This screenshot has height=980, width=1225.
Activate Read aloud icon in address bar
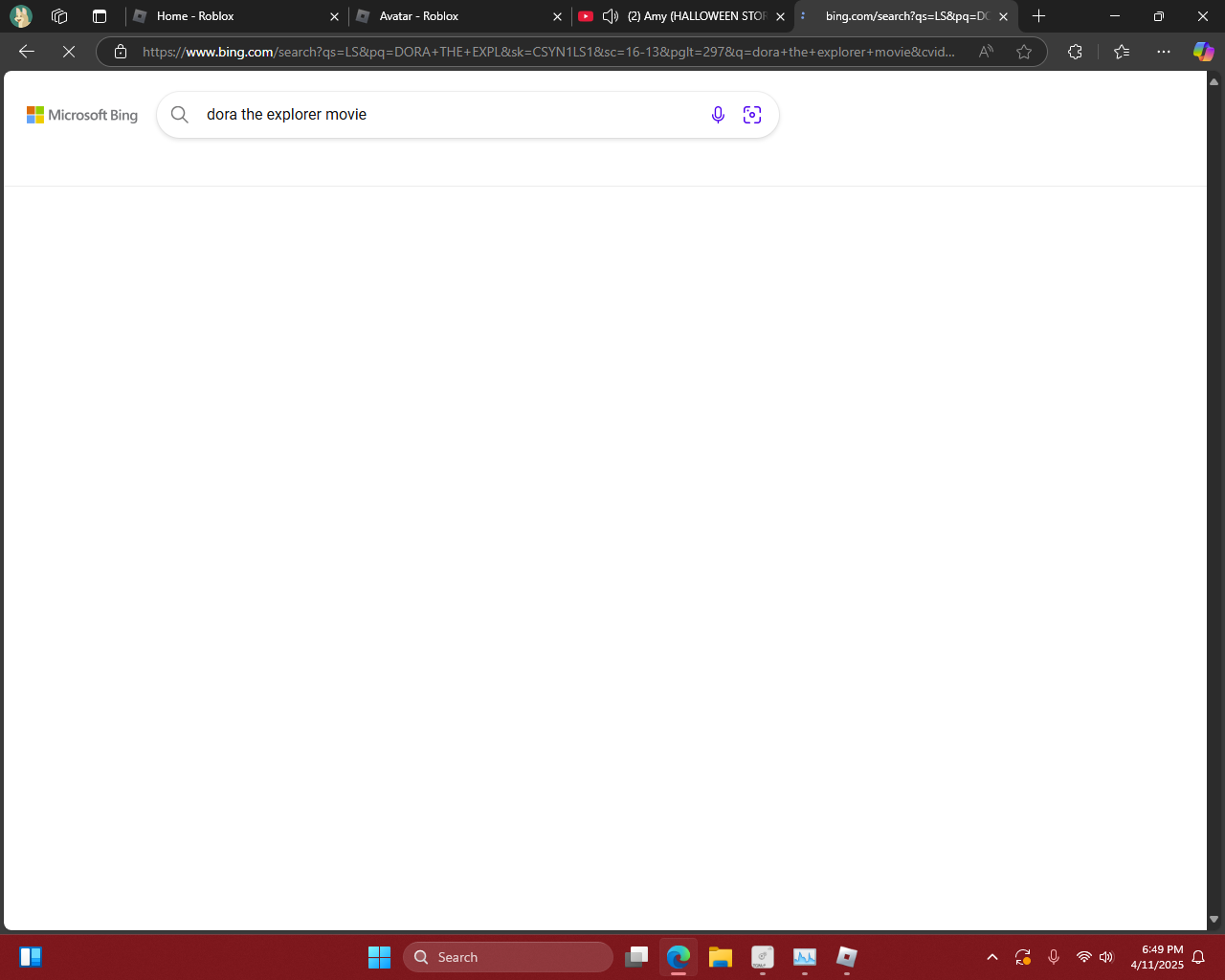(986, 52)
